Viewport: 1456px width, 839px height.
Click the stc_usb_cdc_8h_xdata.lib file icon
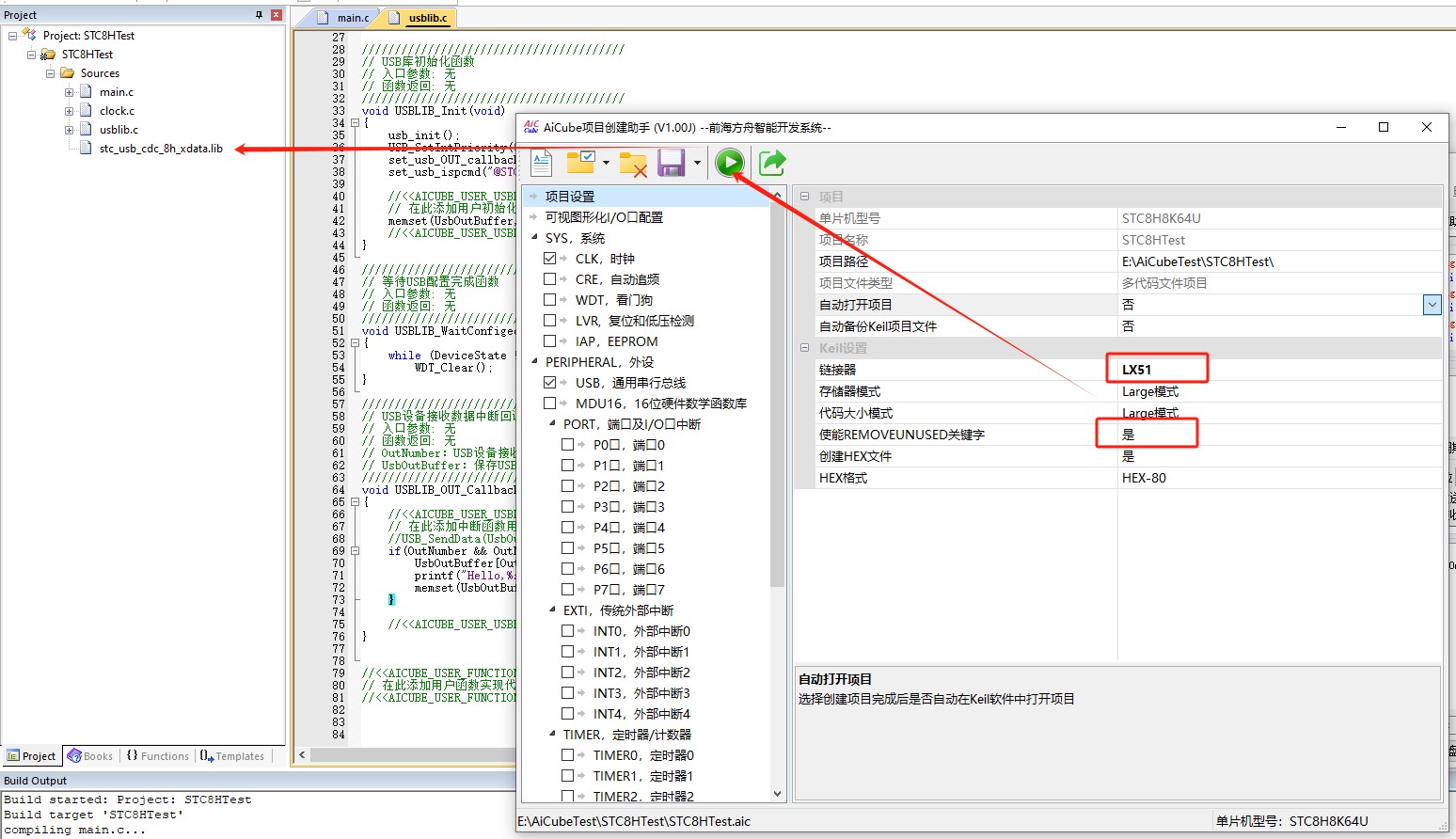coord(86,149)
